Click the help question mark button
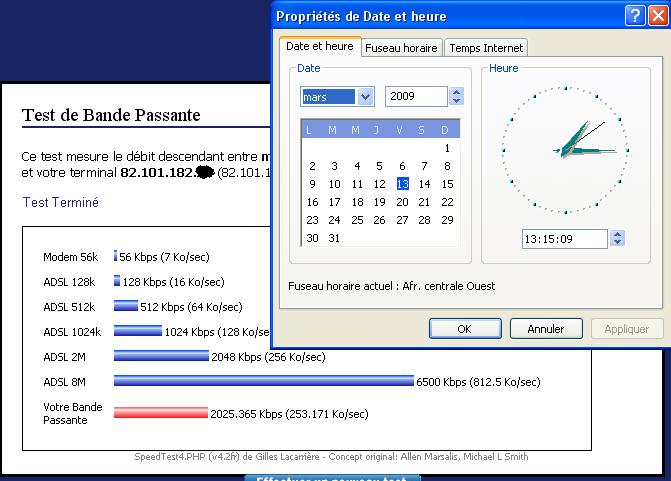Screen dimensions: 671x481 (635, 16)
